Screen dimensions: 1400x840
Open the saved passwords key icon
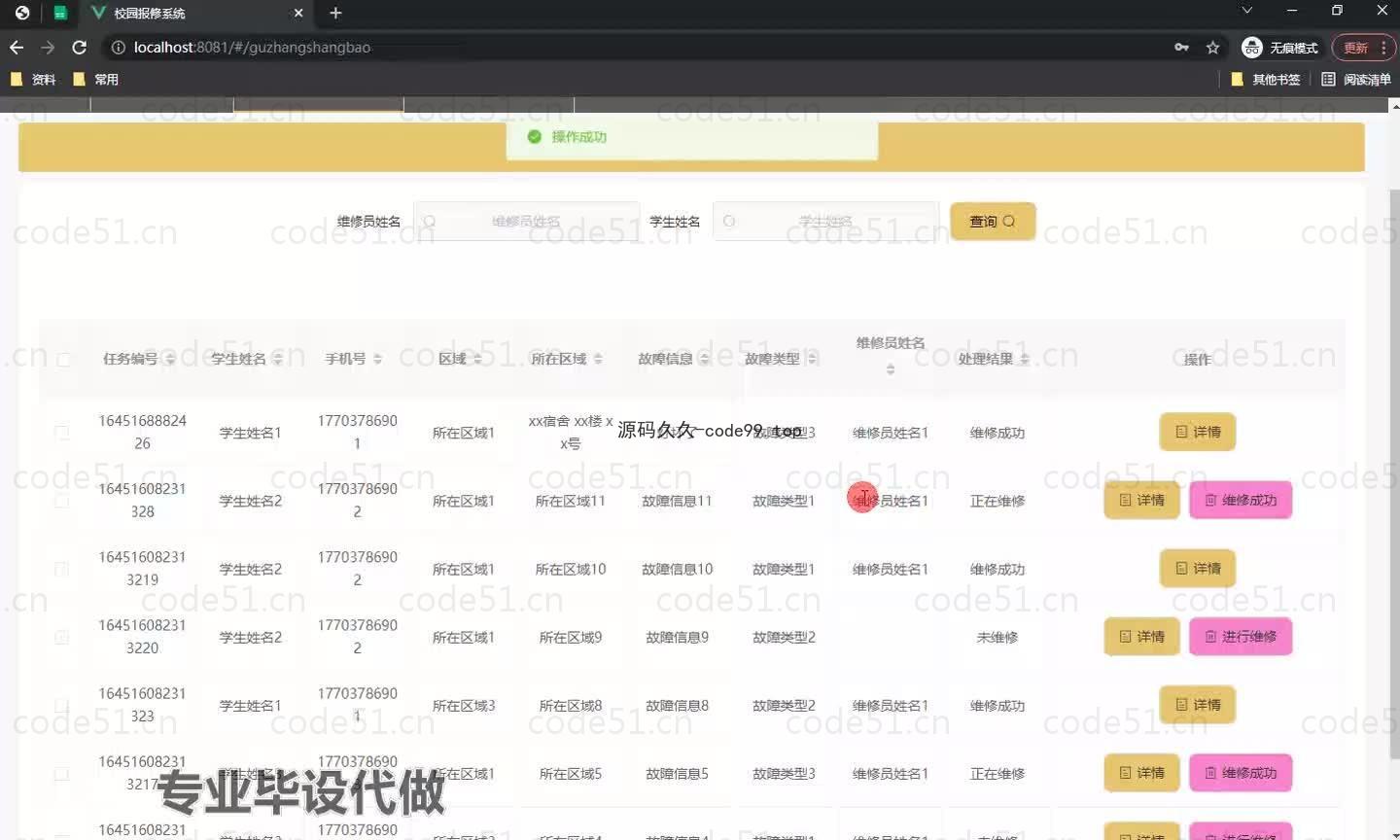point(1181,48)
